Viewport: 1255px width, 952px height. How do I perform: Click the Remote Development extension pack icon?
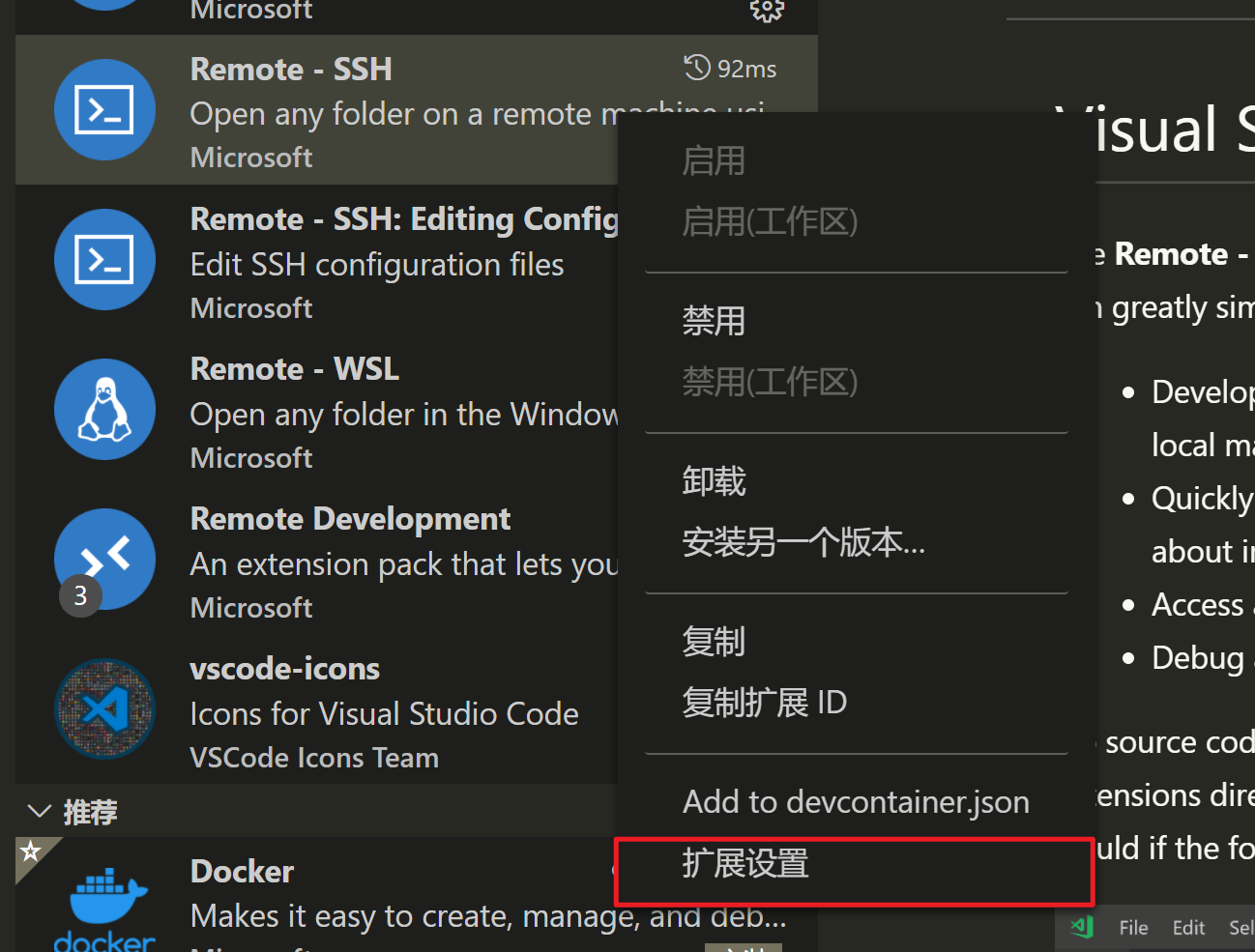104,559
